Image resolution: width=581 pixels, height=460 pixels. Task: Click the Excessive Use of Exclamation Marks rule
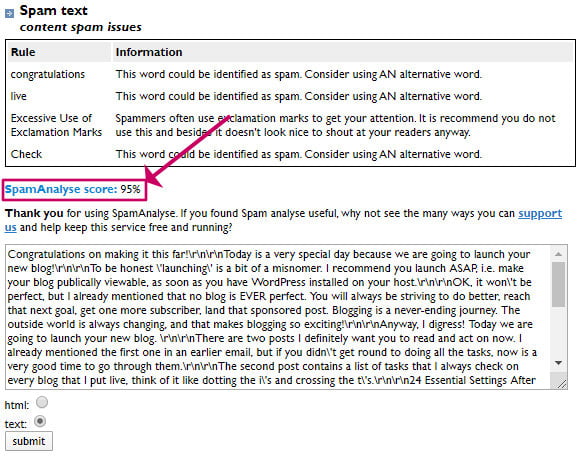tap(56, 125)
